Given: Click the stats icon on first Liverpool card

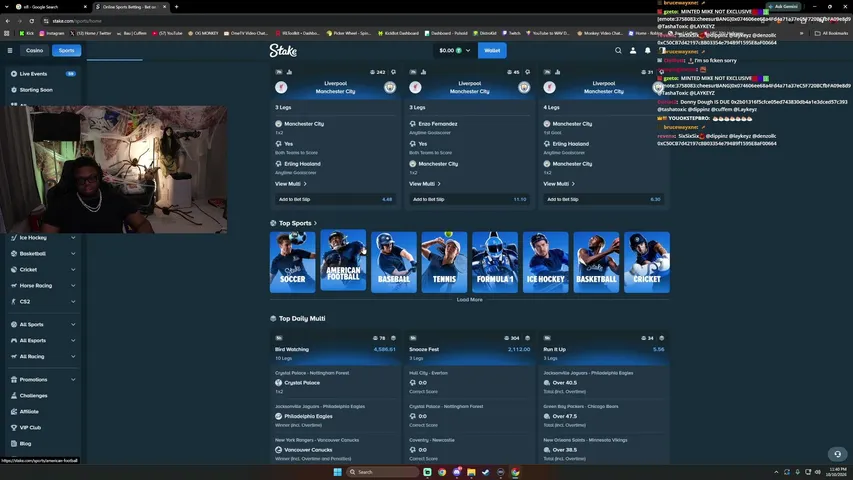Looking at the screenshot, I should (289, 72).
